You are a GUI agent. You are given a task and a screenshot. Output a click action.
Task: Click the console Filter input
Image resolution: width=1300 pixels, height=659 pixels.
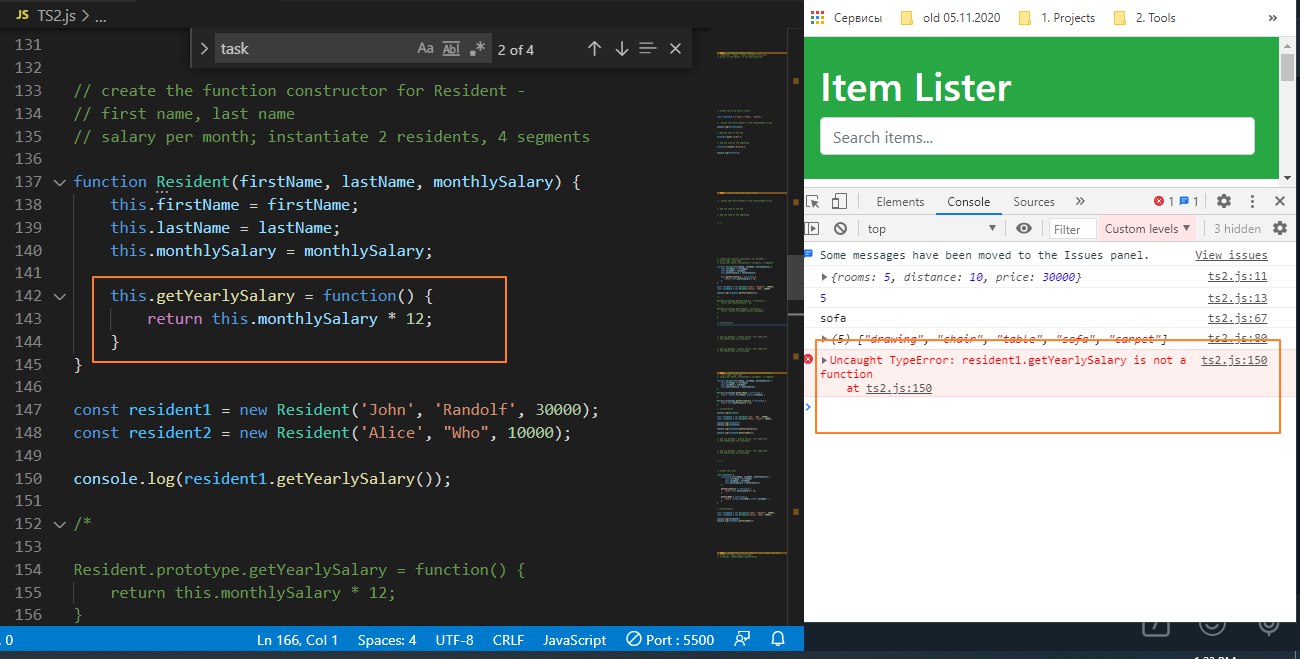point(1074,229)
